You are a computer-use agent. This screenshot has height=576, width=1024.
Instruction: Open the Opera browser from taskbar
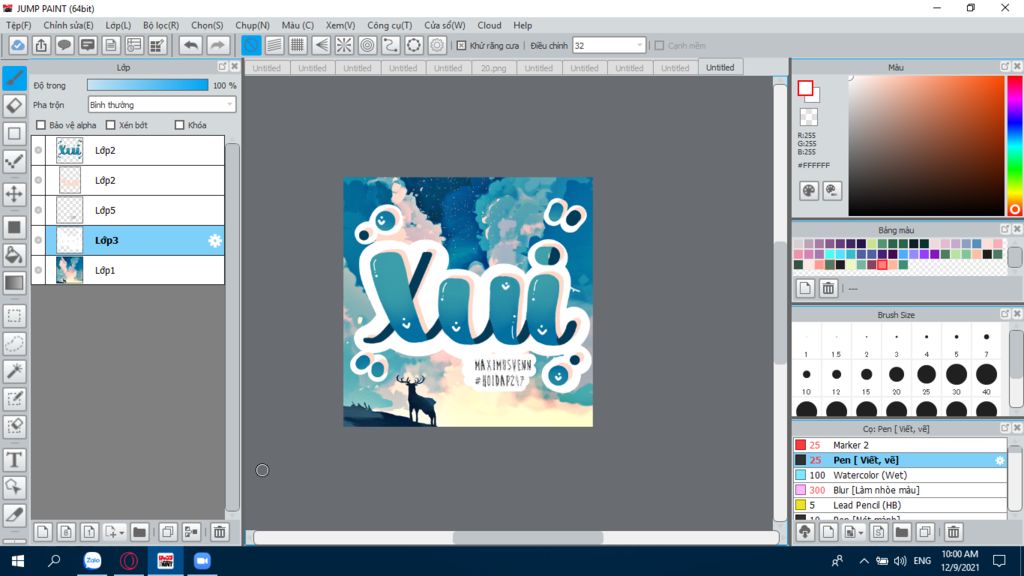pyautogui.click(x=129, y=561)
